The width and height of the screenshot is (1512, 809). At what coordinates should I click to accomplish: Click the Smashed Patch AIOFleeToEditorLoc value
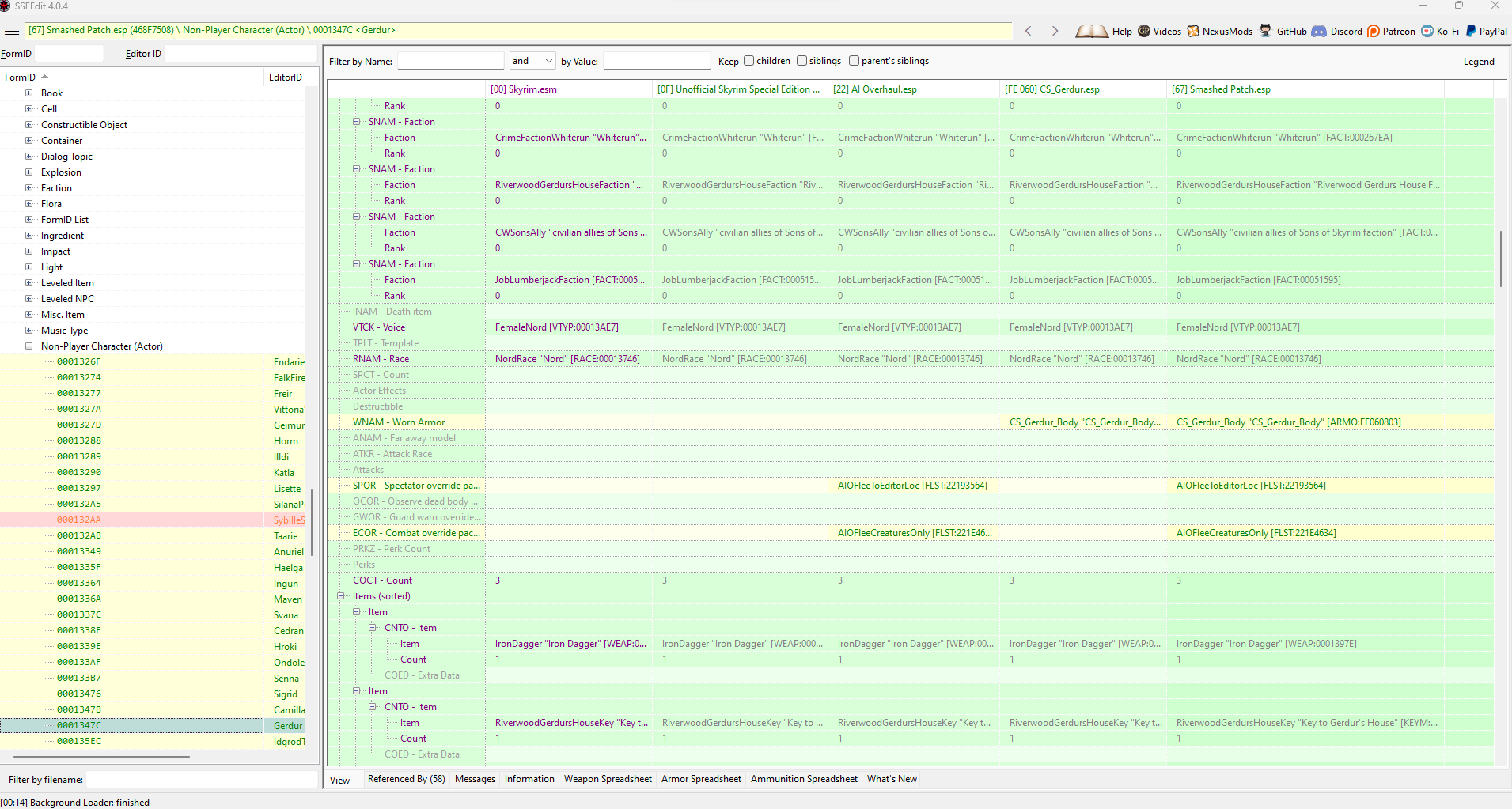click(x=1251, y=486)
